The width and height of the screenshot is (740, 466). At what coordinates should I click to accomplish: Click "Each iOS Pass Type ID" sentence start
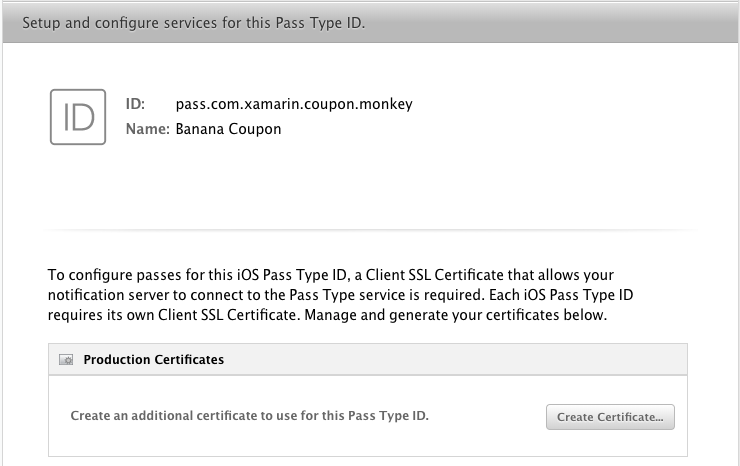click(561, 295)
